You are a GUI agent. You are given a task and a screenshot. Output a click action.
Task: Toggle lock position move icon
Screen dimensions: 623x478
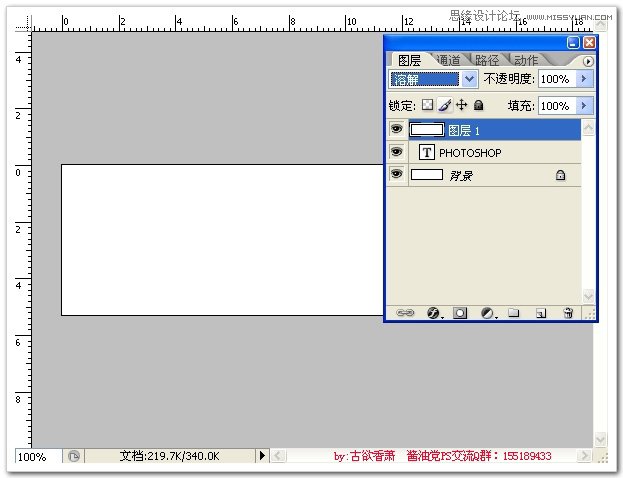click(461, 105)
